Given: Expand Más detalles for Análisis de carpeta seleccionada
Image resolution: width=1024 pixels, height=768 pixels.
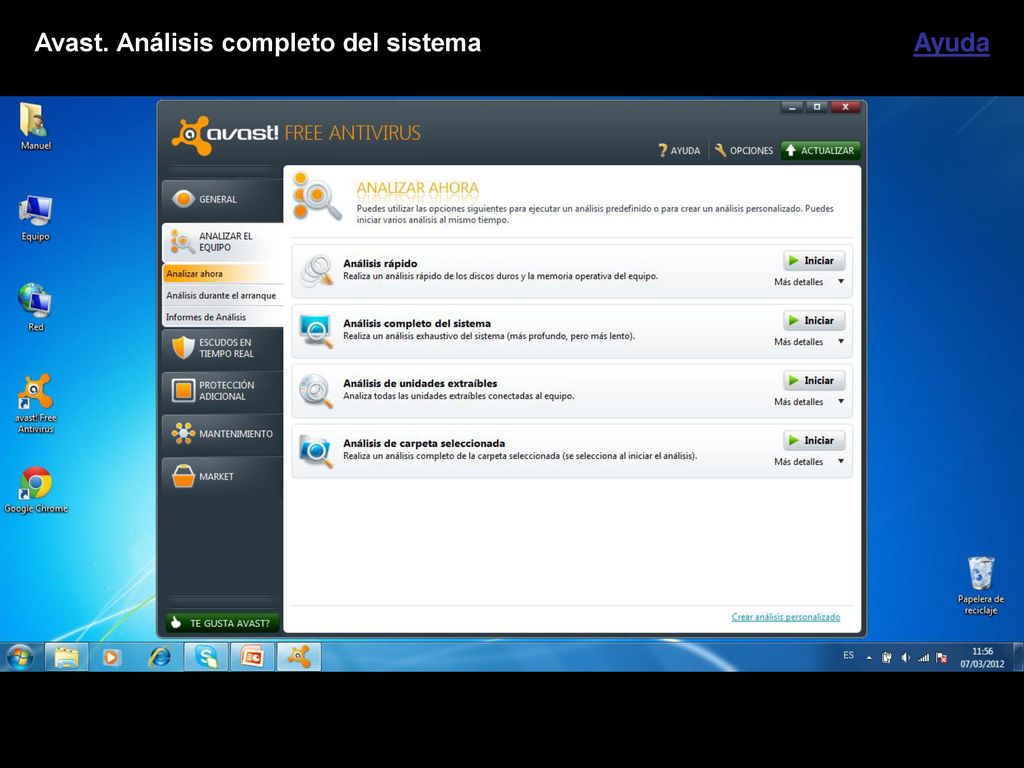Looking at the screenshot, I should coord(809,462).
